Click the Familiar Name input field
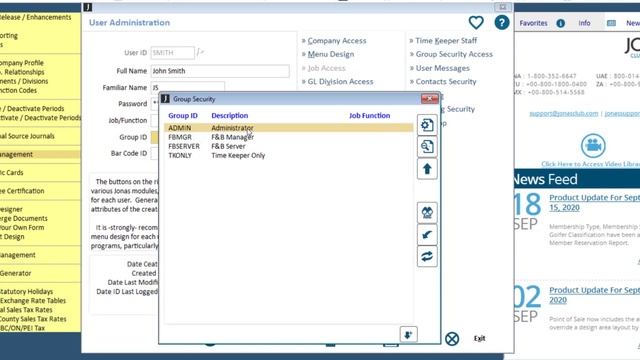 click(x=188, y=87)
